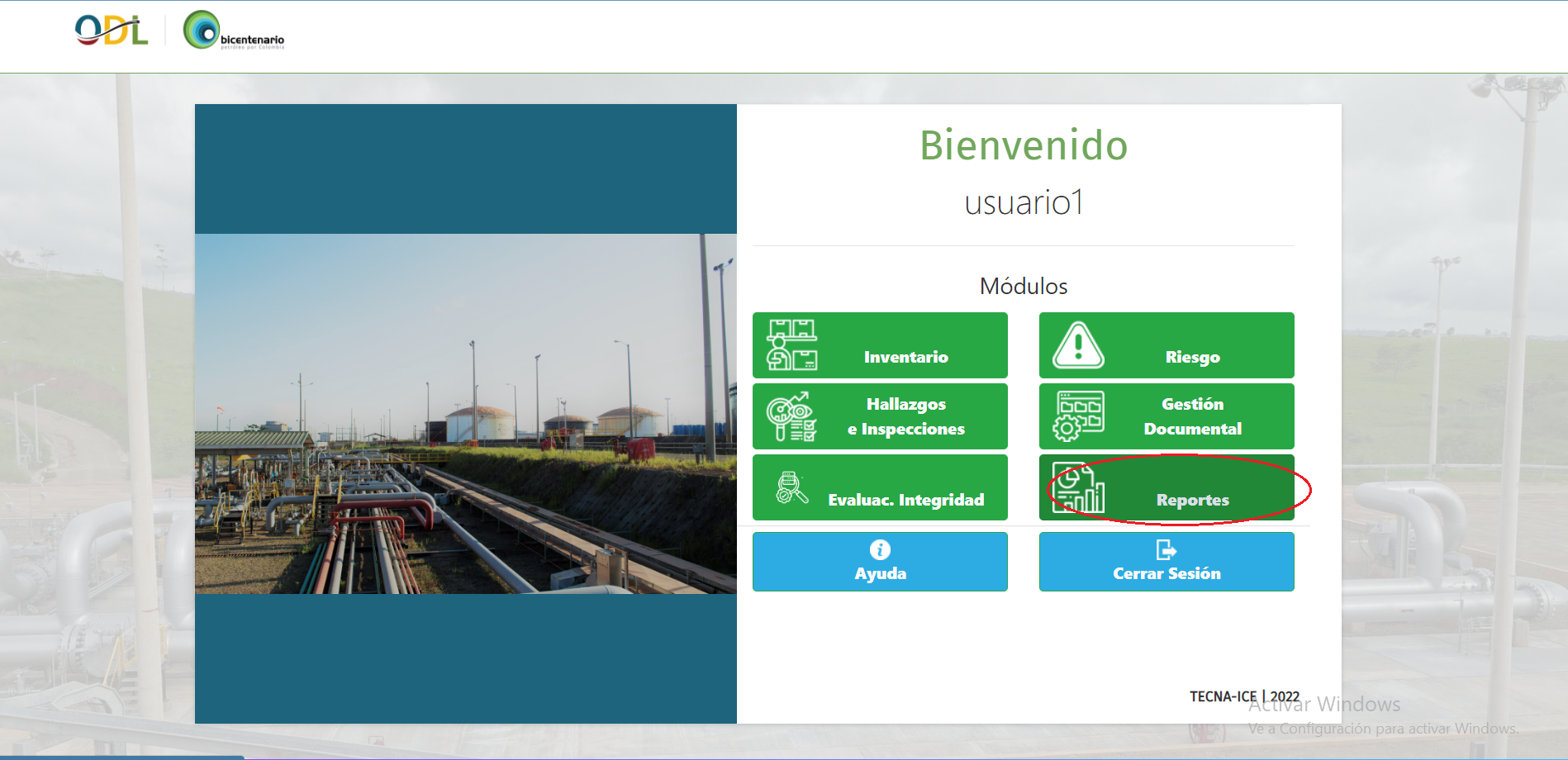1568x760 pixels.
Task: Select the "Gestión Documental" text label
Action: [1192, 416]
